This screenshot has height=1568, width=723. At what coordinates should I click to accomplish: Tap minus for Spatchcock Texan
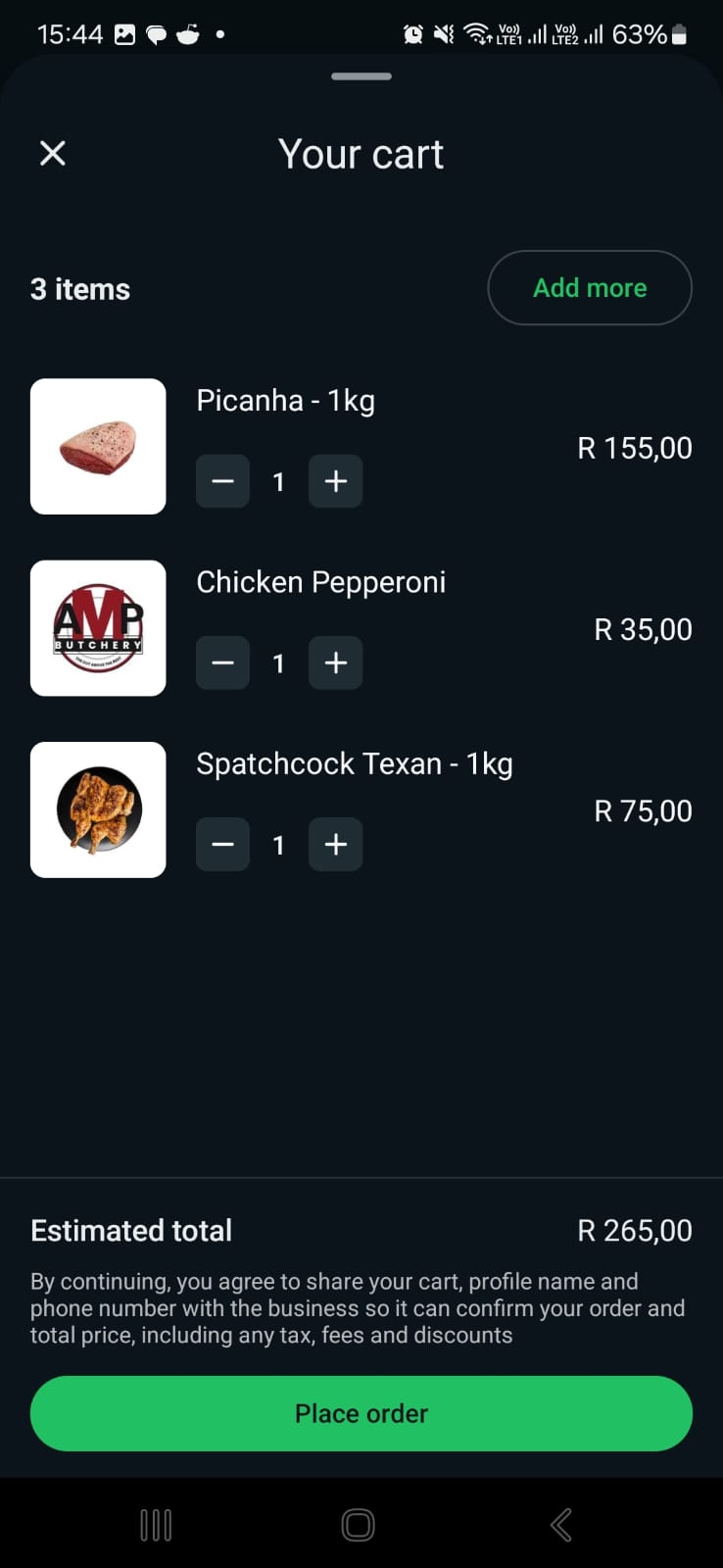[222, 845]
